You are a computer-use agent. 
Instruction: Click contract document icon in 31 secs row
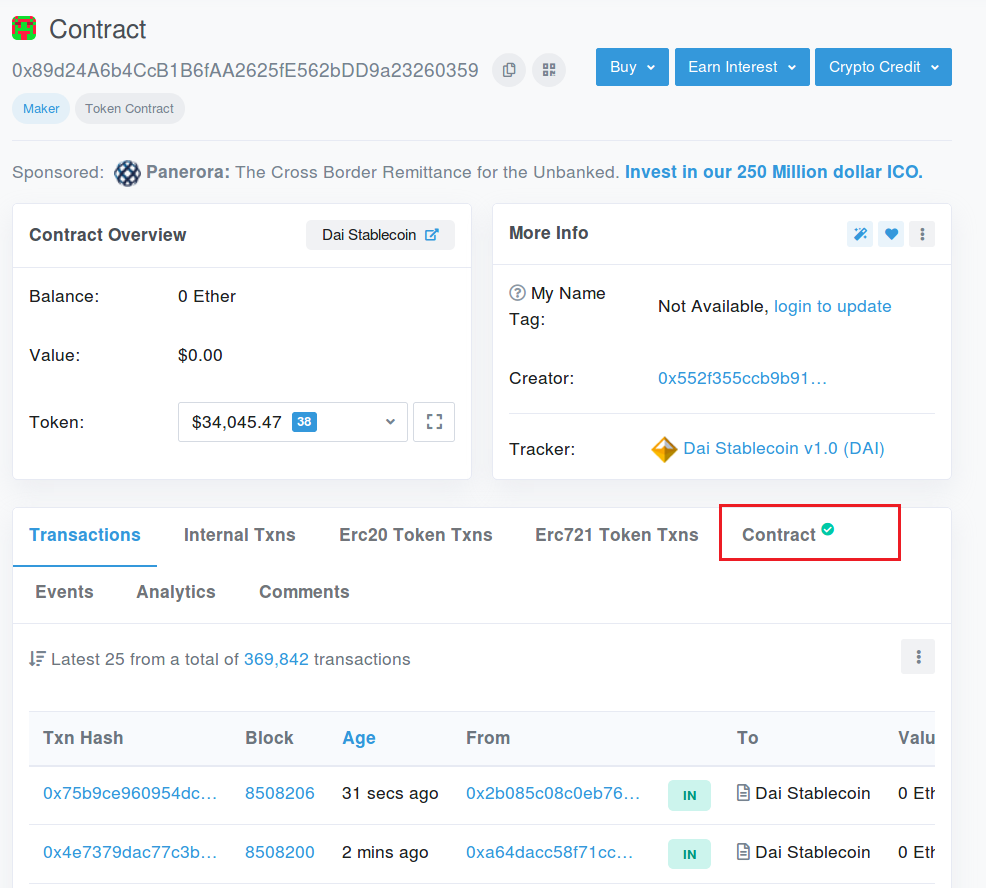pos(743,793)
